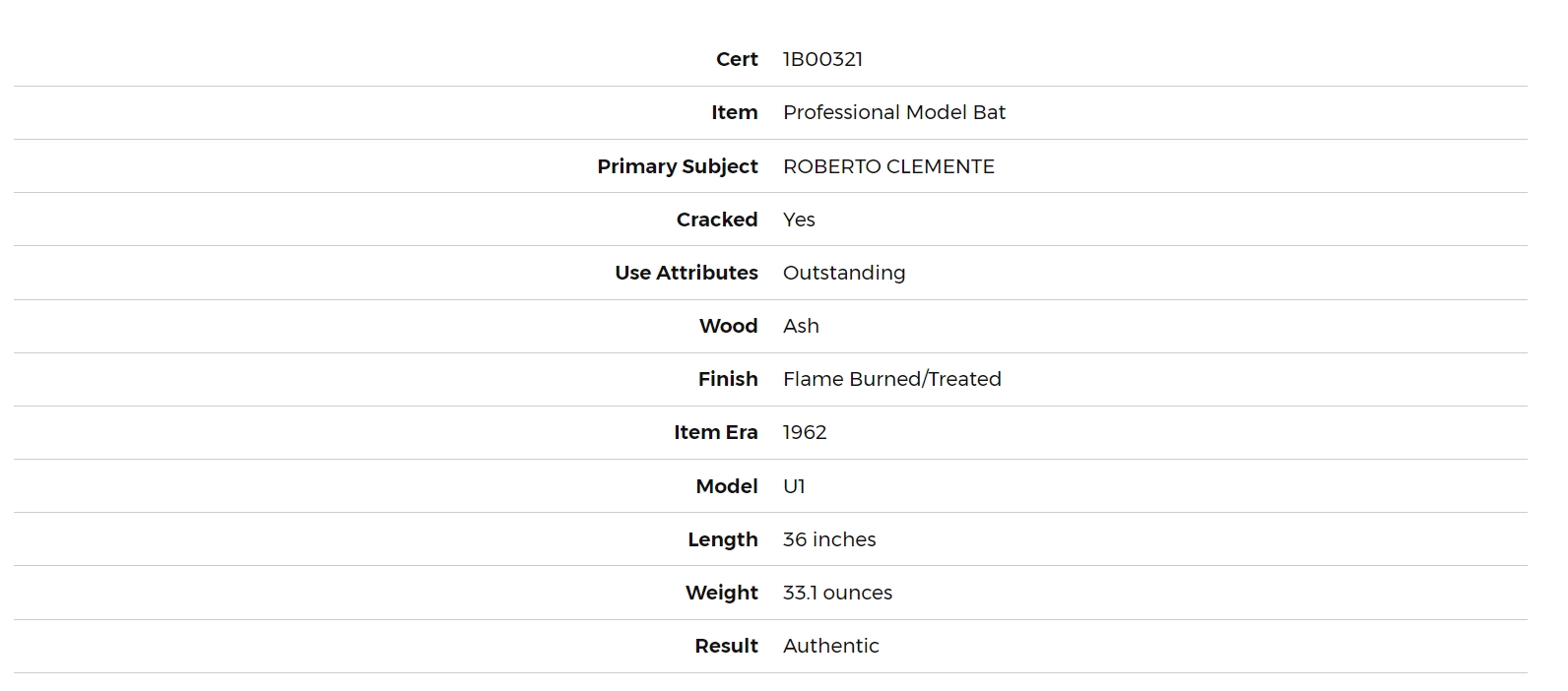Click the Cracked value Yes
Screen dimensions: 1568x691
799,220
